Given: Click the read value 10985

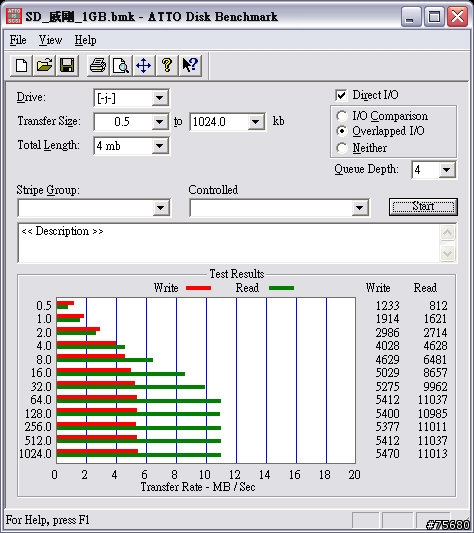Looking at the screenshot, I should (433, 413).
